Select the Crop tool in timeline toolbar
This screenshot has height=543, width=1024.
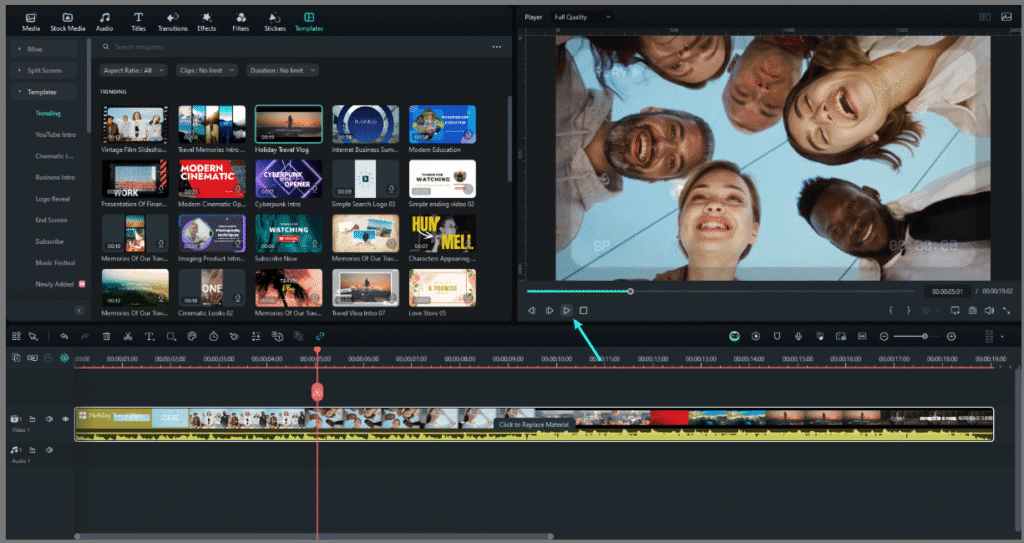[x=171, y=337]
